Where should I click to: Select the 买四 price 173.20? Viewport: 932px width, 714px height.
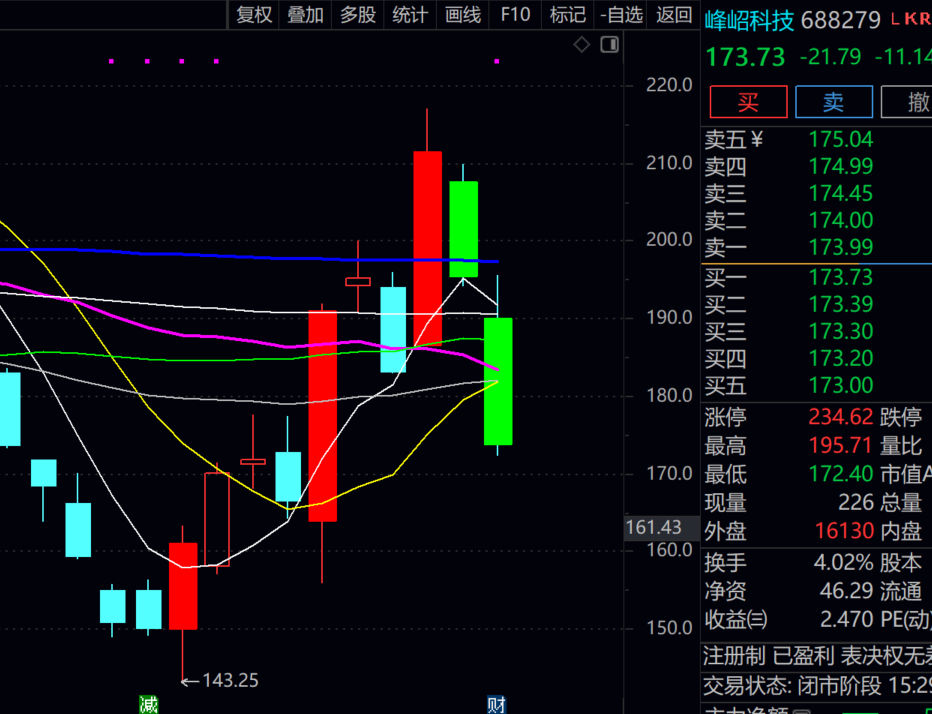pos(840,358)
